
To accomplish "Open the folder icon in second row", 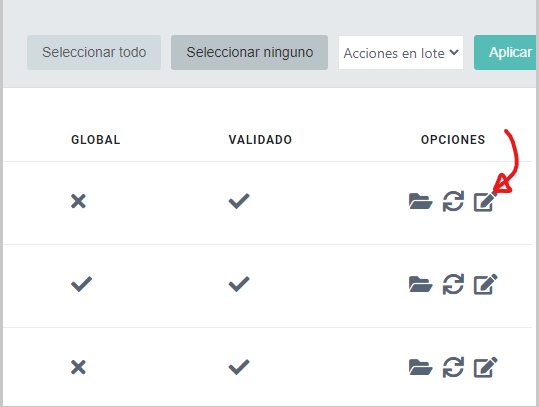I will click(x=420, y=284).
